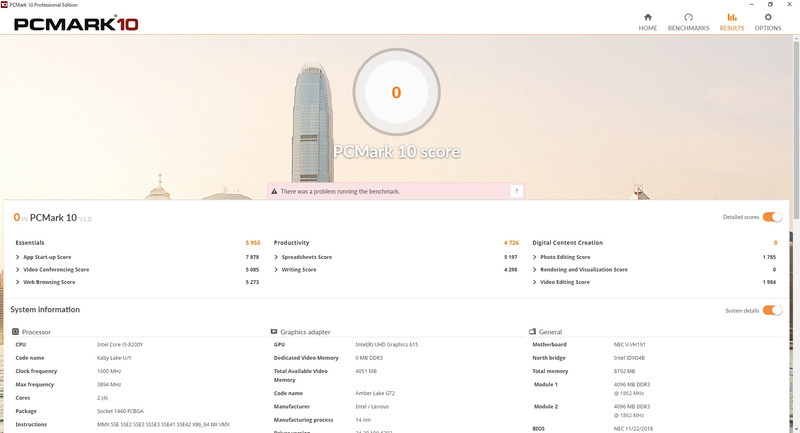This screenshot has height=433, width=800.
Task: Click the Web Browsing score value 5 273
Action: point(252,282)
